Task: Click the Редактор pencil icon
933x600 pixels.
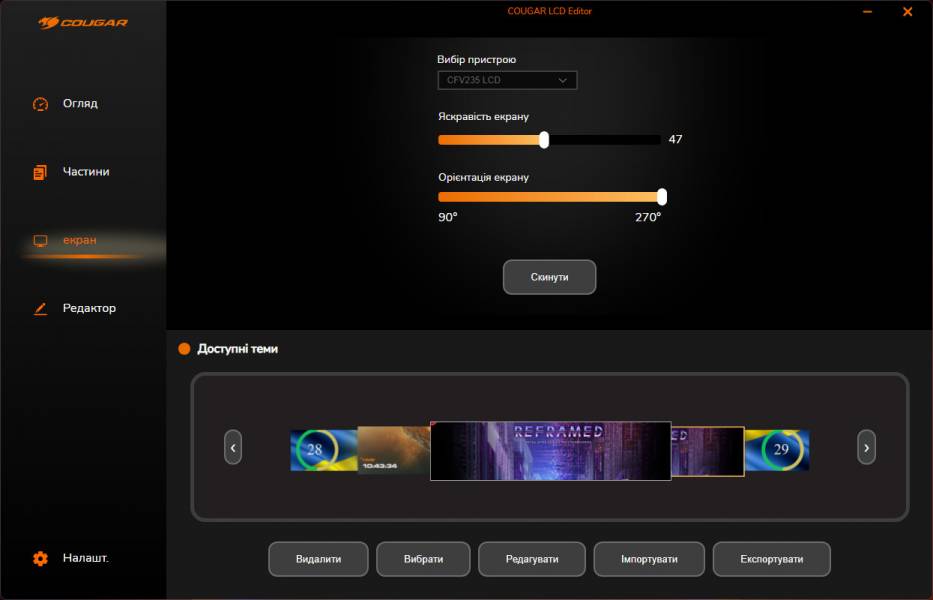Action: coord(40,309)
